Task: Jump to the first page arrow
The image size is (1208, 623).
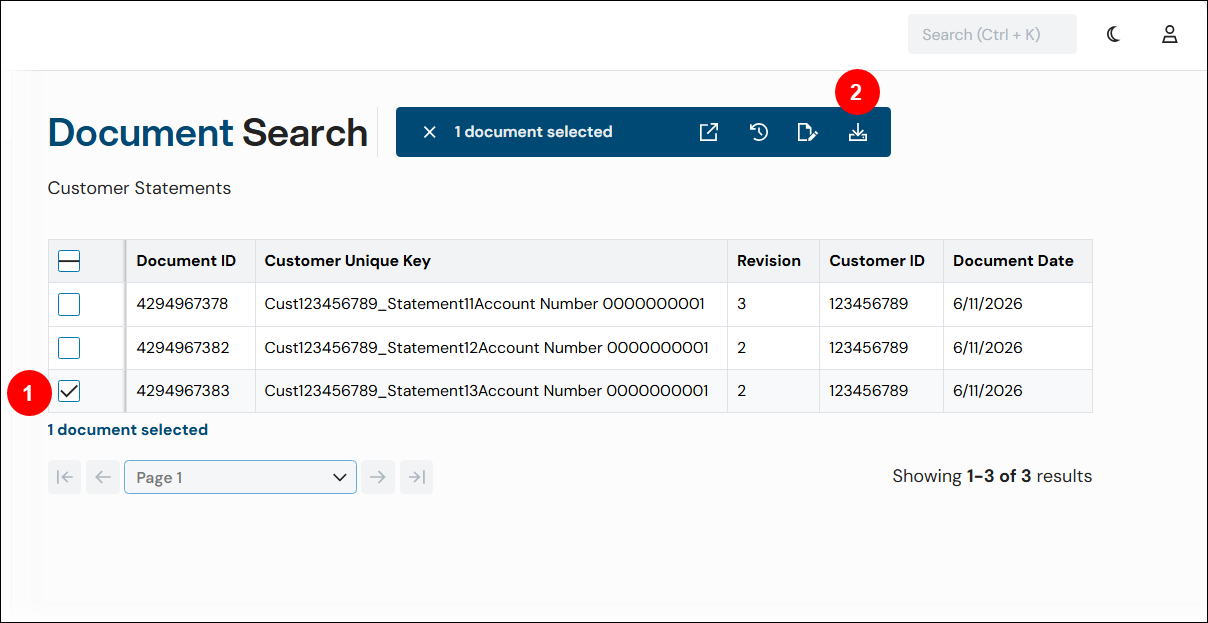Action: (64, 477)
